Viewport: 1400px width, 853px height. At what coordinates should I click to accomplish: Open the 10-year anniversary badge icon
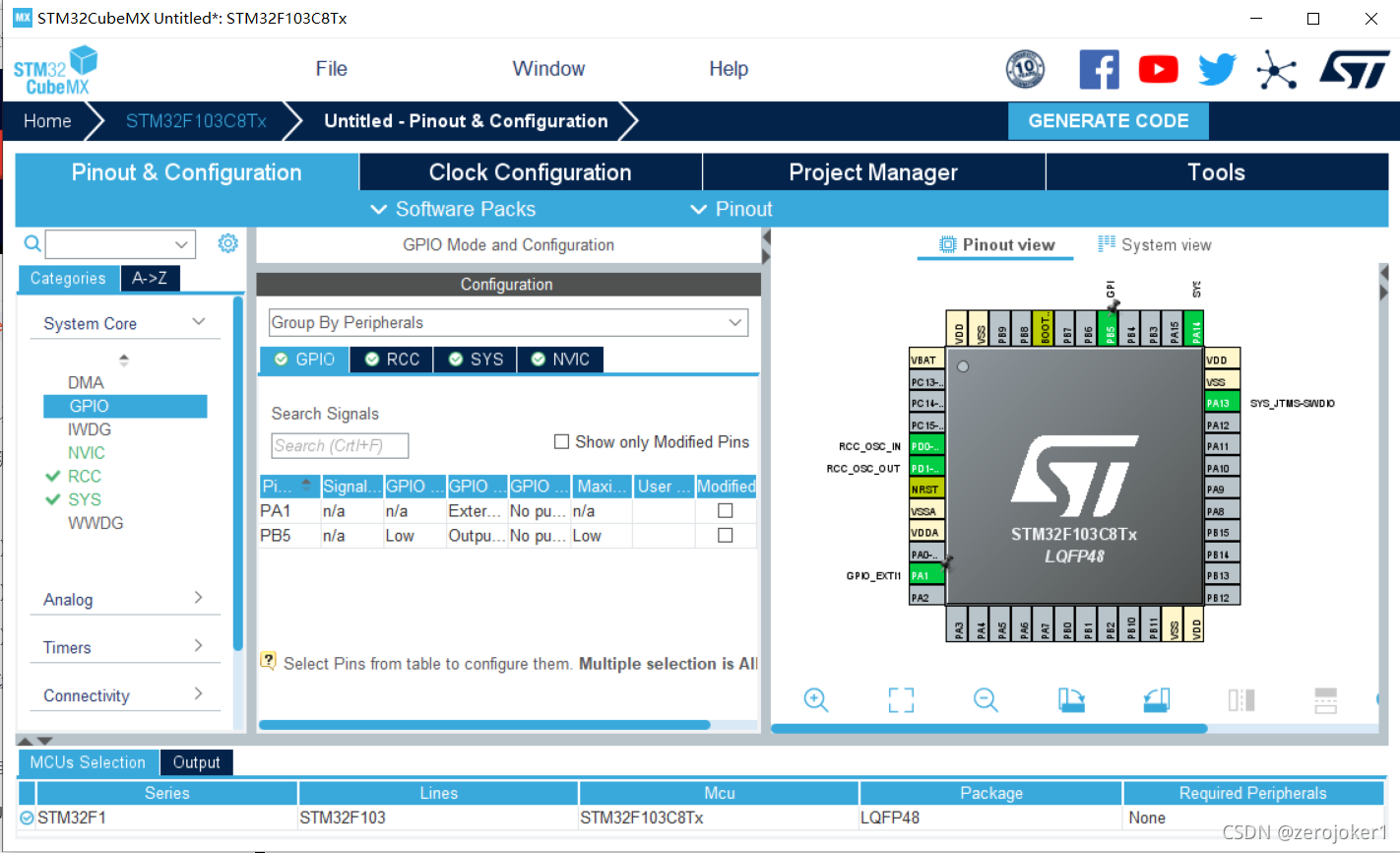click(1025, 69)
